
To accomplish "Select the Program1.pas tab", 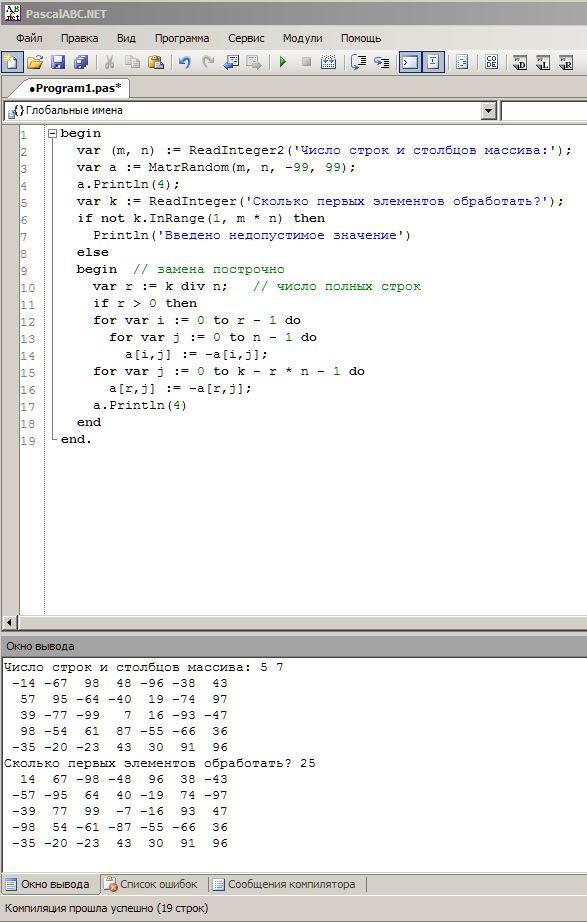I will [75, 88].
